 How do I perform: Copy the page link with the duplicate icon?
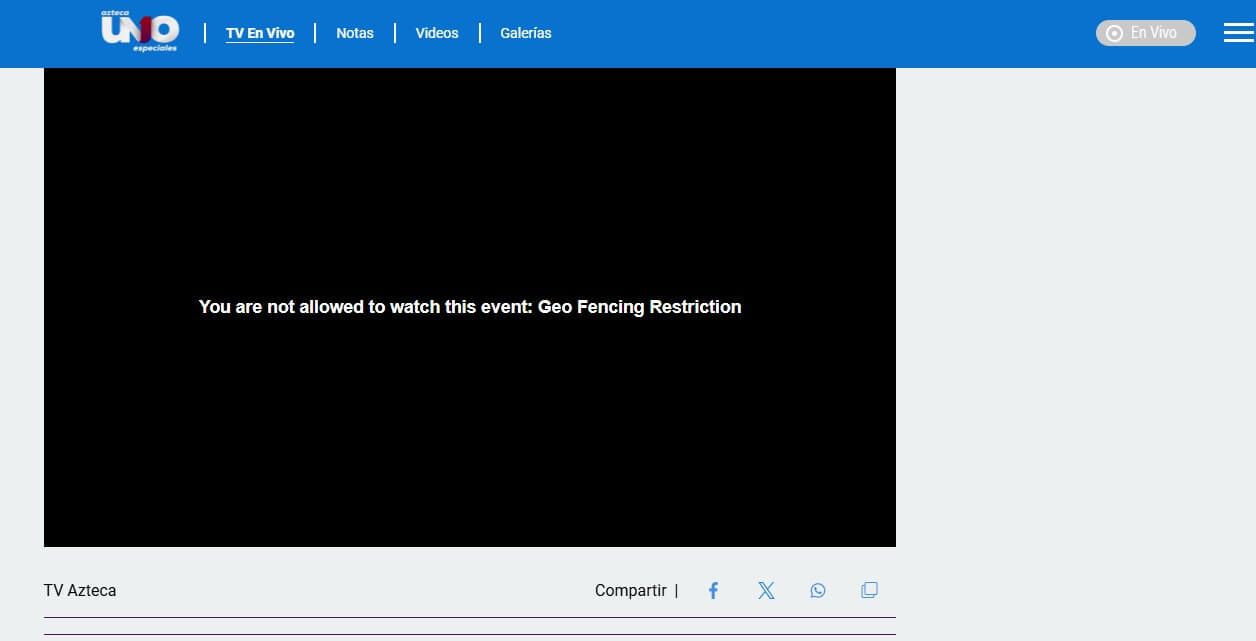pyautogui.click(x=869, y=591)
